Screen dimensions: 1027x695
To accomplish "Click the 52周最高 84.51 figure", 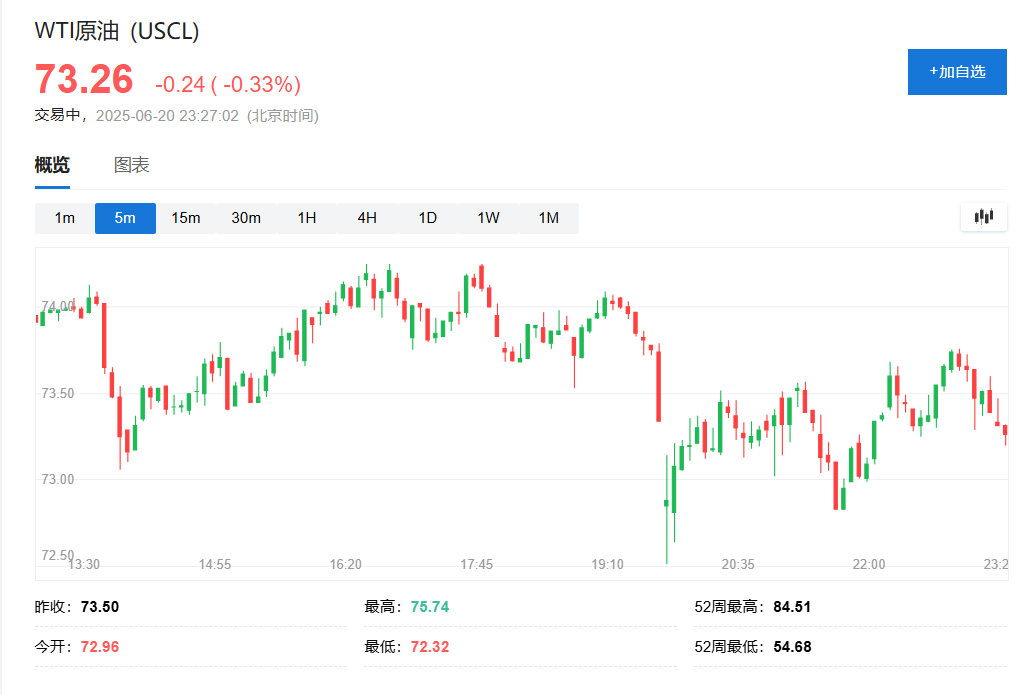I will click(792, 607).
